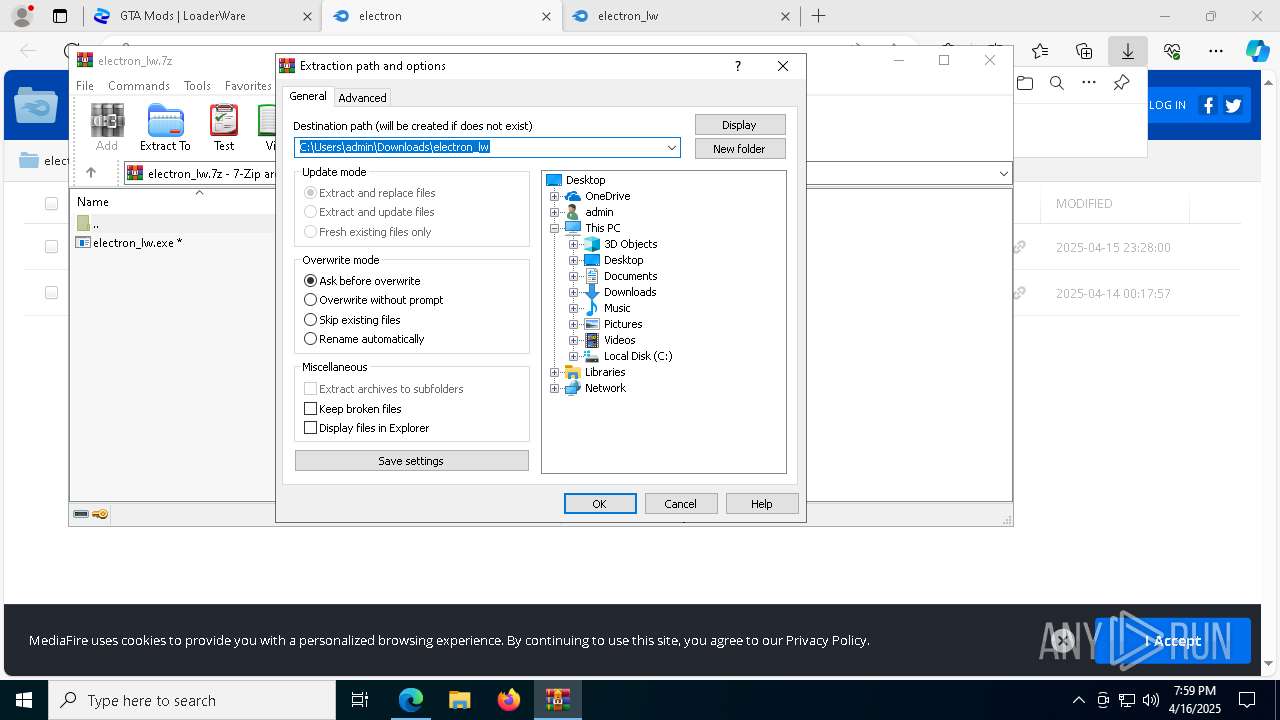Select admin in the folder tree
The image size is (1280, 720).
point(590,212)
